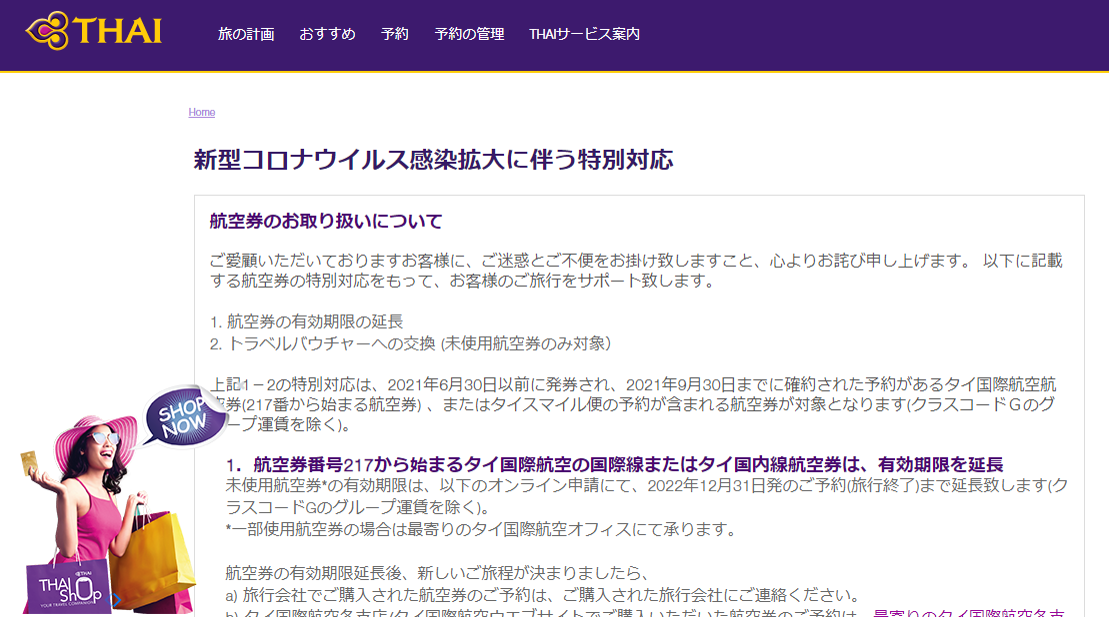Select 予約 from the navigation bar
The width and height of the screenshot is (1109, 617).
point(394,33)
